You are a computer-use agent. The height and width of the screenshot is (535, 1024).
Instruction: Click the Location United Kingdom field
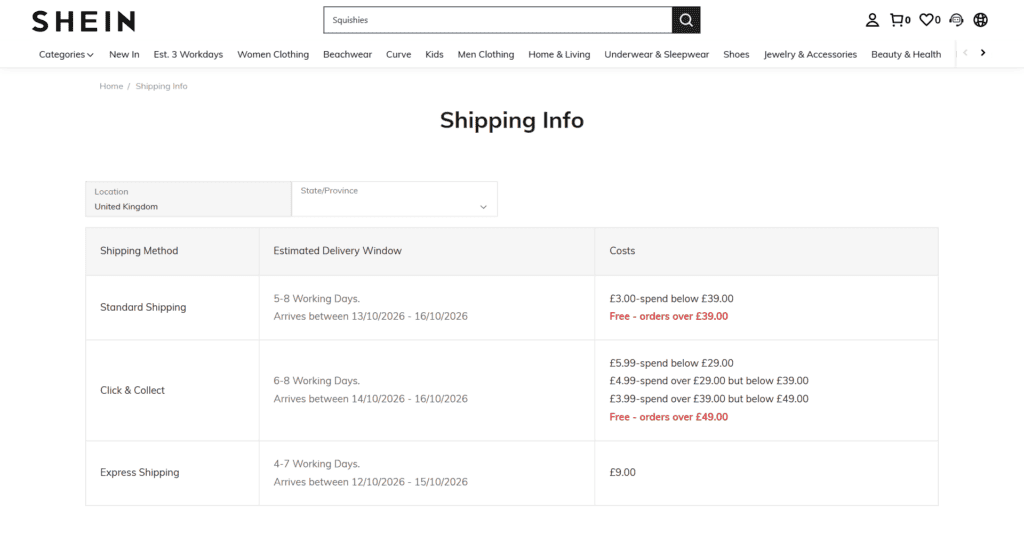[188, 199]
